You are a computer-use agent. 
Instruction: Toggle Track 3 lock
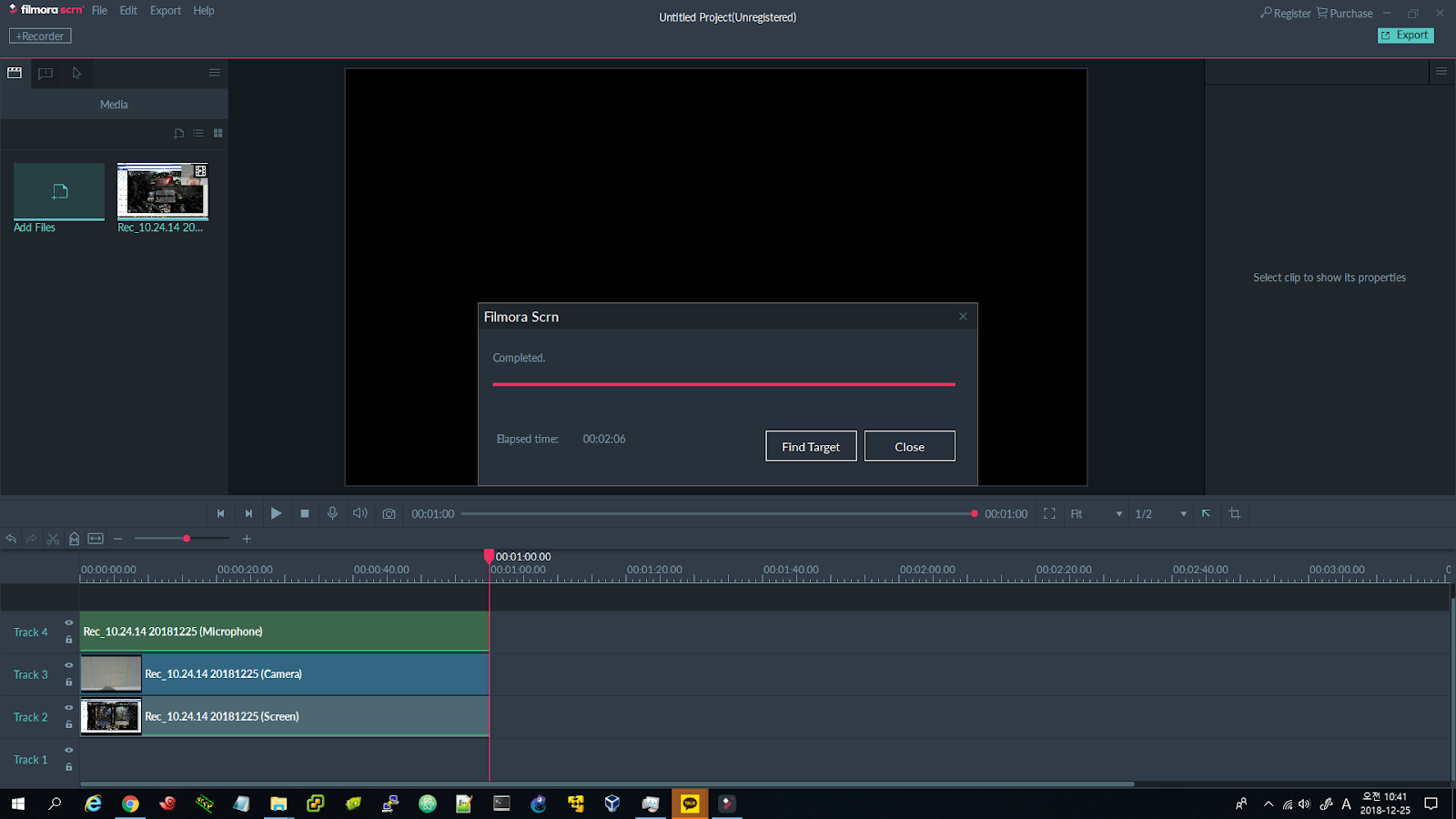click(68, 682)
